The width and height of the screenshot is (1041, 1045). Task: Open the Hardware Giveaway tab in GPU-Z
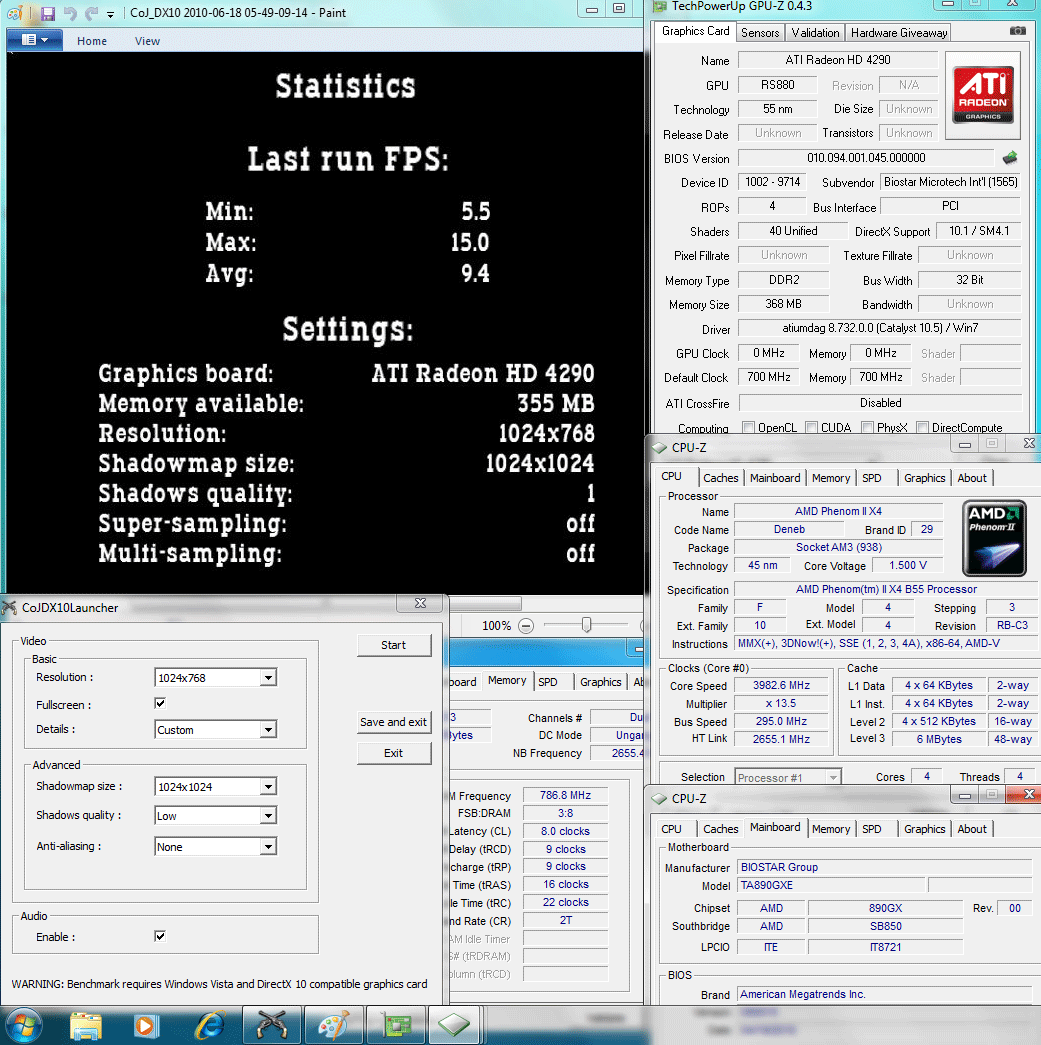(x=898, y=33)
